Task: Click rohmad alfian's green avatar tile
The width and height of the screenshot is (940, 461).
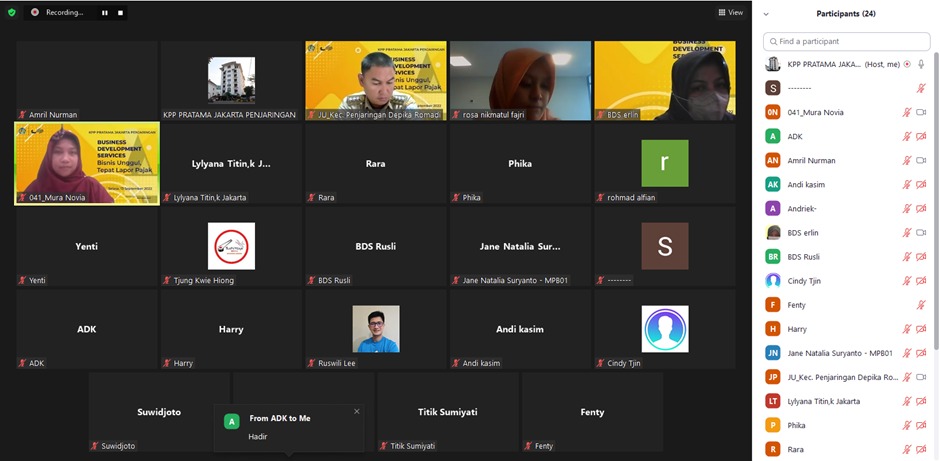Action: point(664,163)
